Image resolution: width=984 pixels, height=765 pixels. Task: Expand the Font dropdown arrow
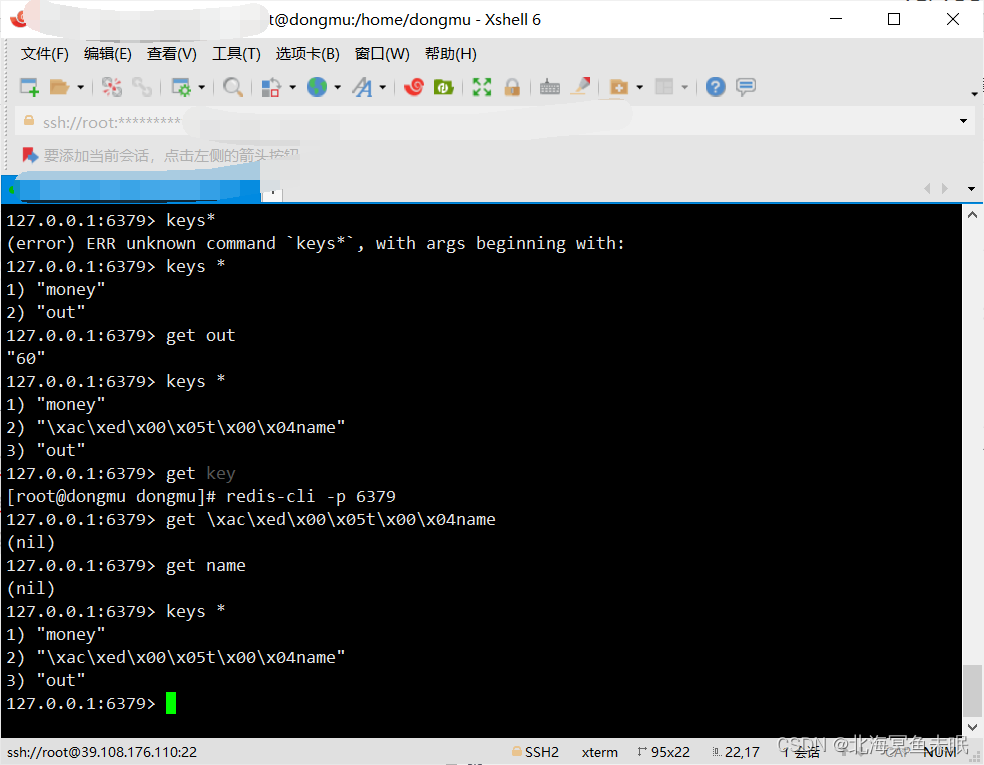coord(382,87)
